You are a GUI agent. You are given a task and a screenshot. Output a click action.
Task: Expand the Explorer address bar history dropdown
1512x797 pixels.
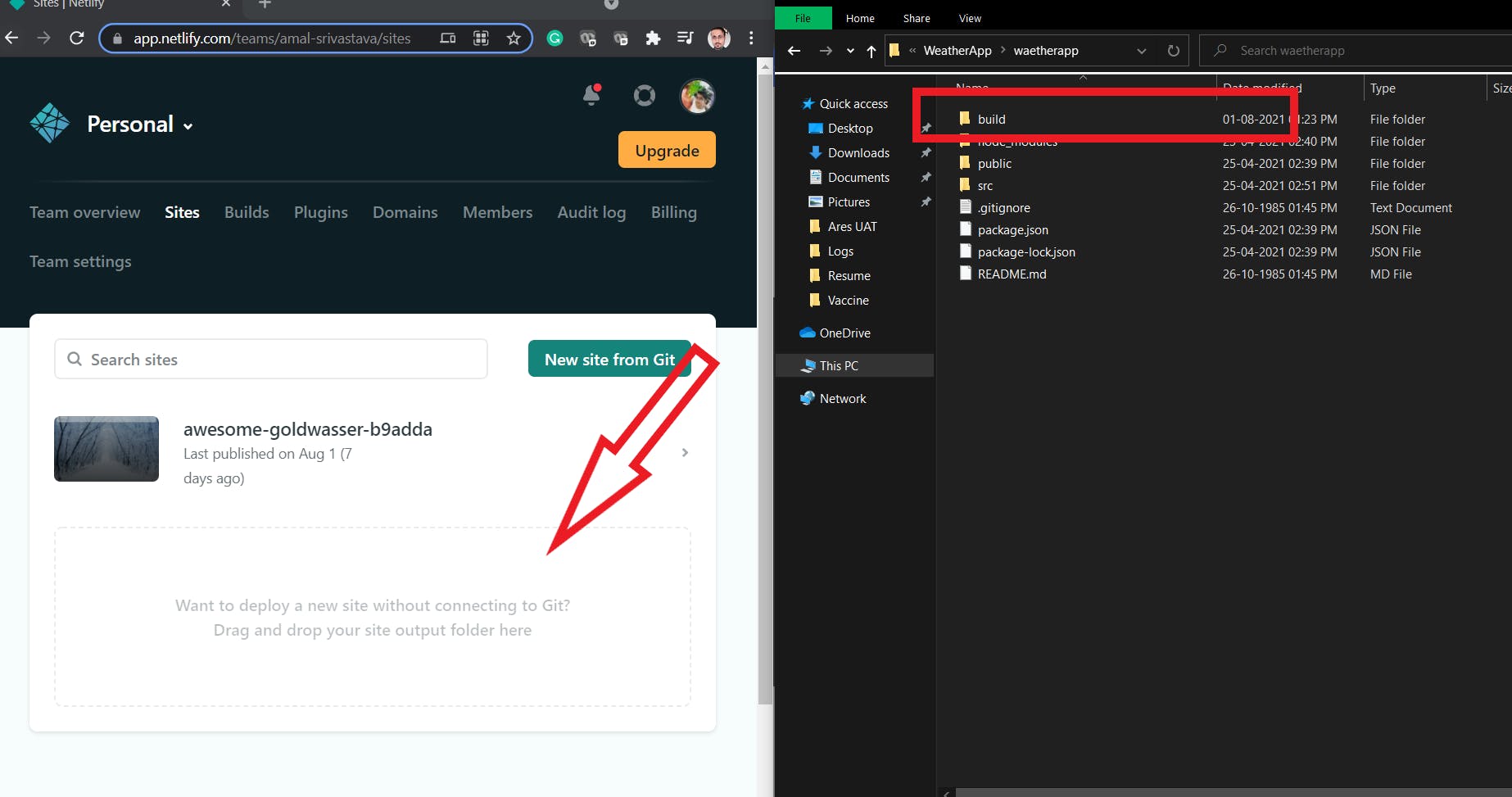(x=1142, y=51)
